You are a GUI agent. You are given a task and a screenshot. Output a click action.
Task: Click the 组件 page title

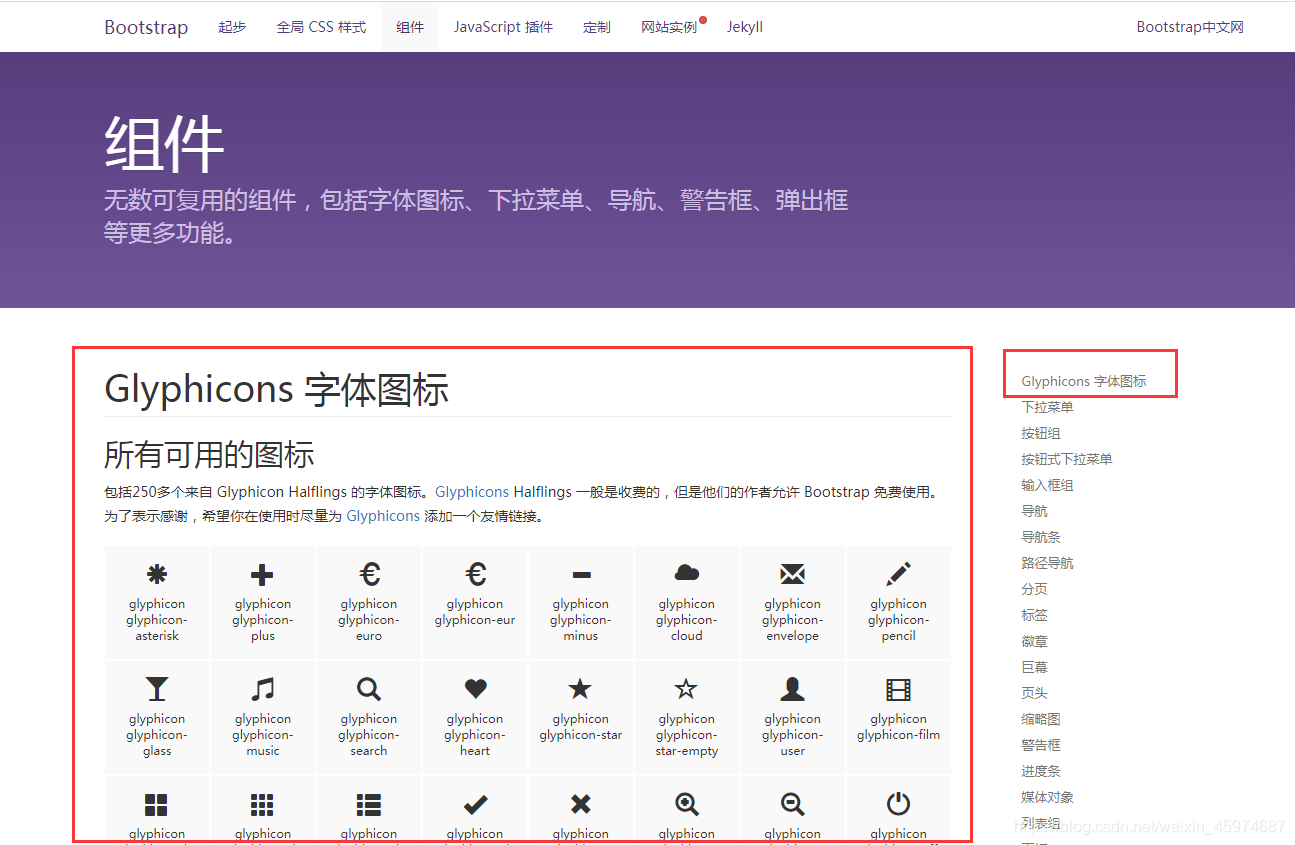tap(164, 145)
